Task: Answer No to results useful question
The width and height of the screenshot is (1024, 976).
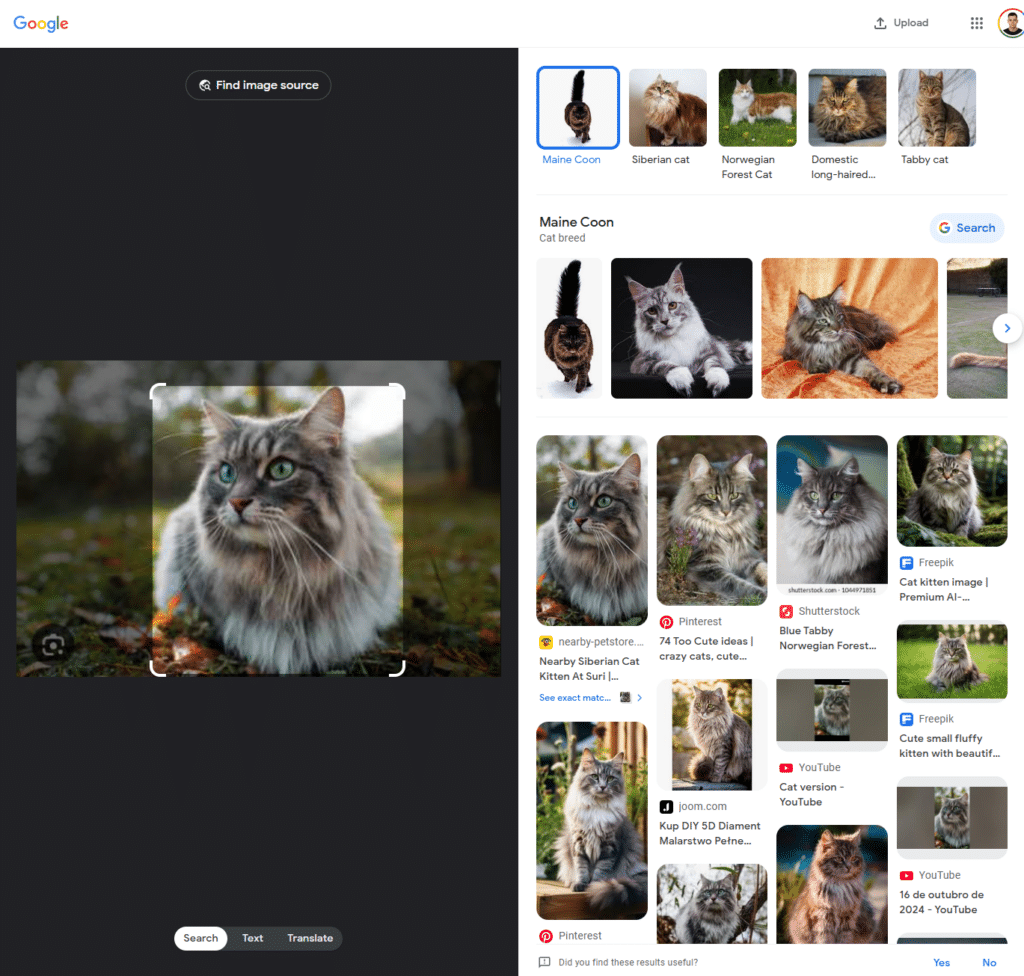Action: pyautogui.click(x=989, y=962)
